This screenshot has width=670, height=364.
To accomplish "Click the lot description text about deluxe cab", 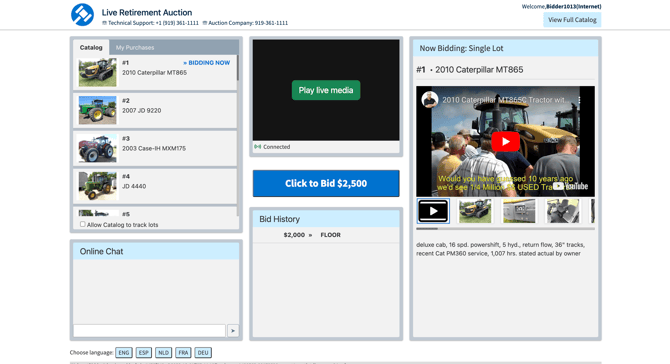I will coord(500,249).
